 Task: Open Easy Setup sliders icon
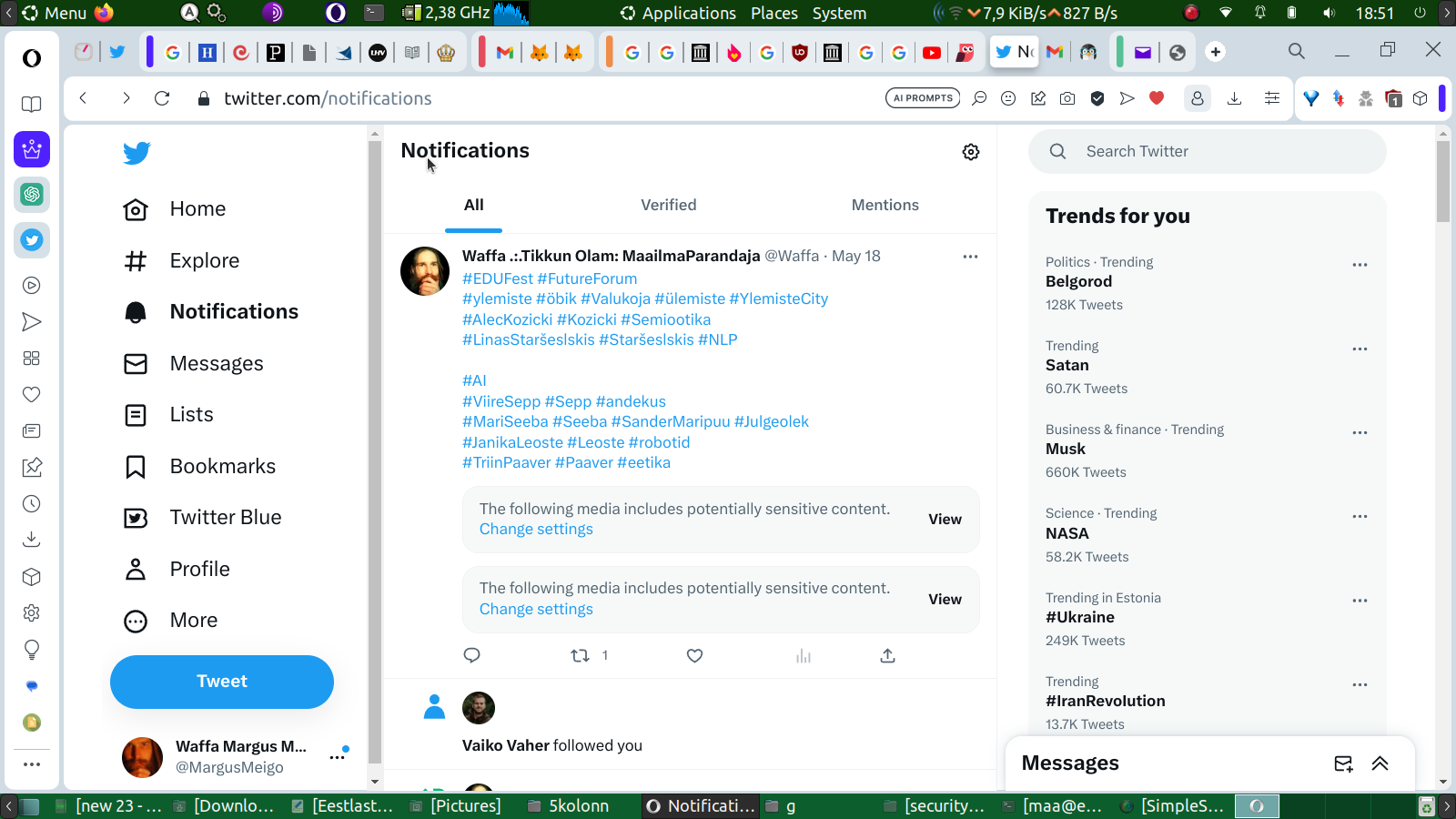pos(1272,98)
